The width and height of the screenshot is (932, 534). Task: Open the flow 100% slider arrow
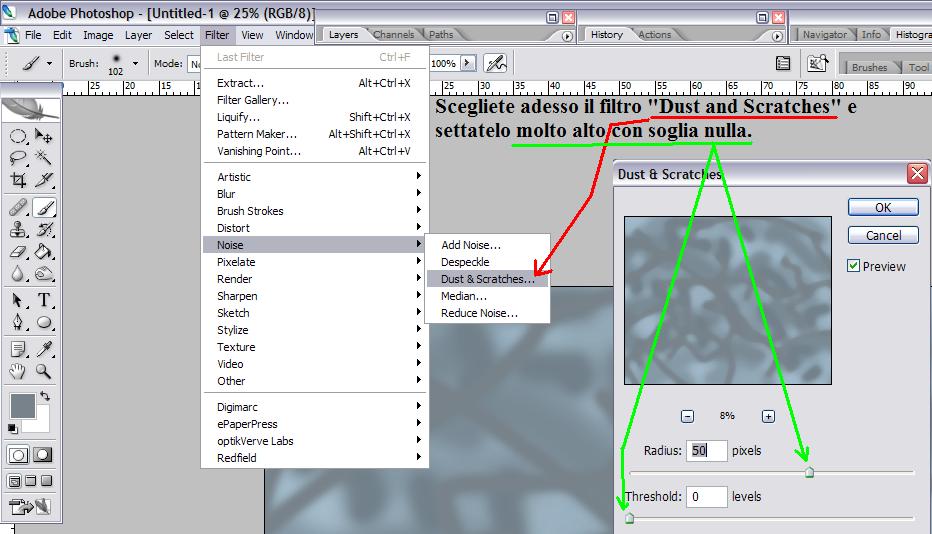coord(468,63)
